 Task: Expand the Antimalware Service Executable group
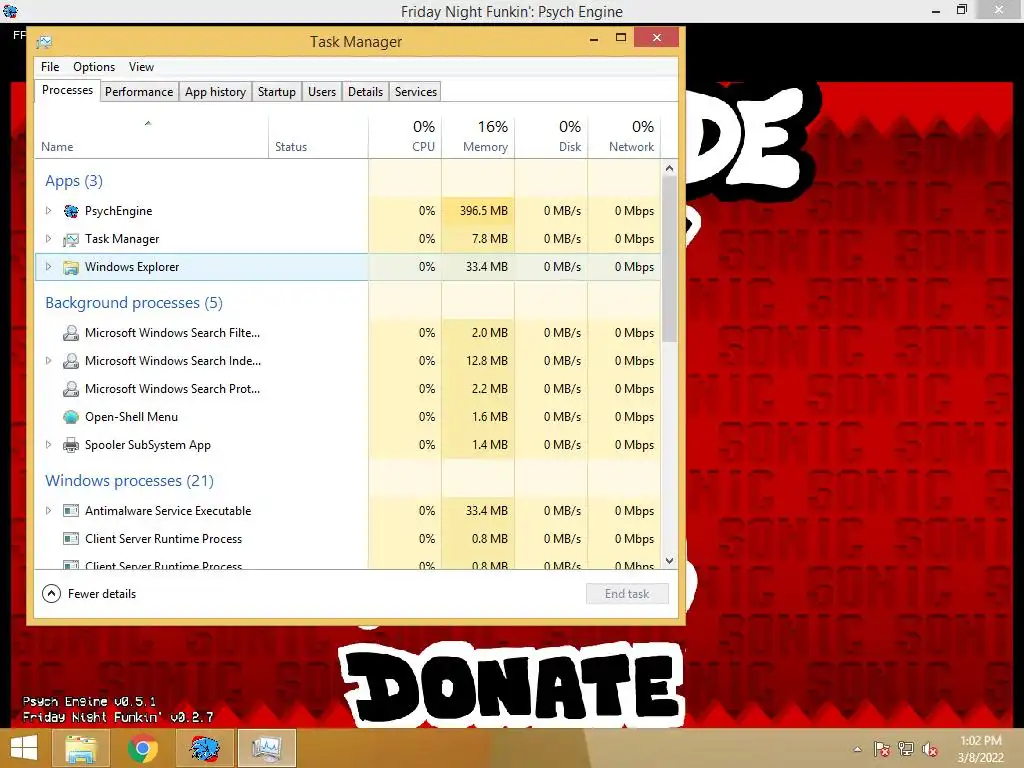(x=48, y=511)
